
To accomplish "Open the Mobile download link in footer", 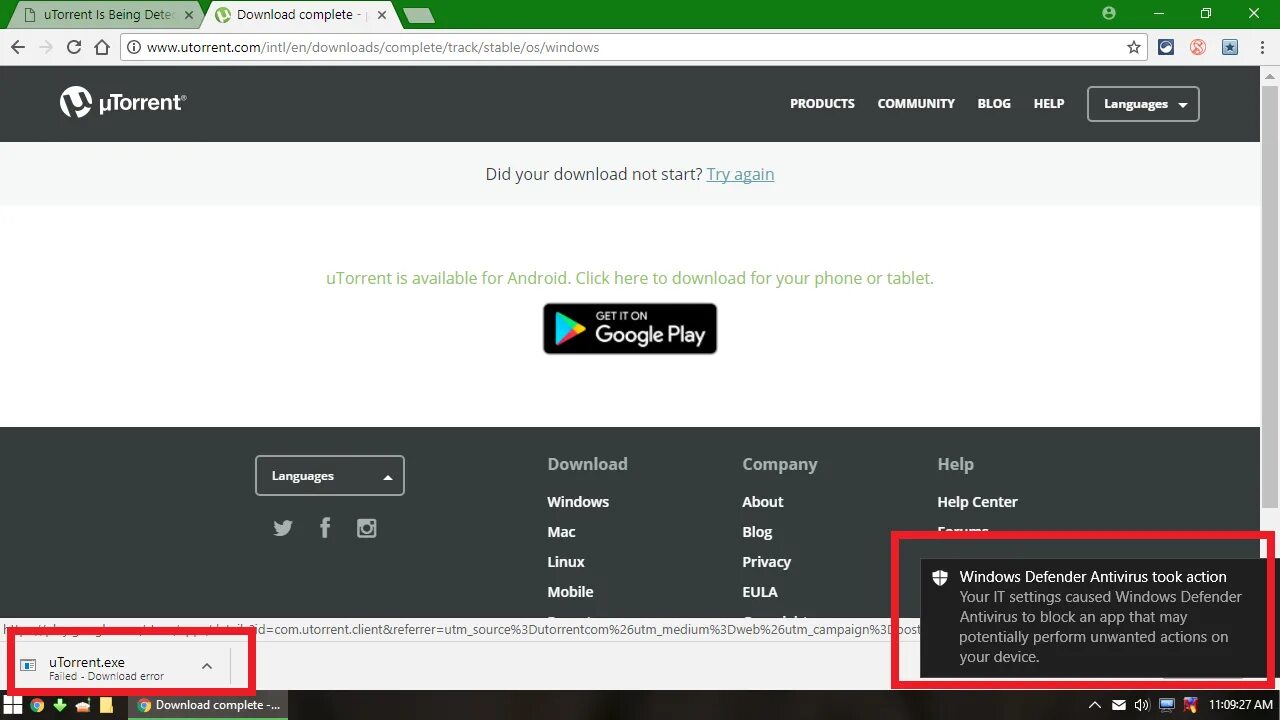I will tap(570, 592).
